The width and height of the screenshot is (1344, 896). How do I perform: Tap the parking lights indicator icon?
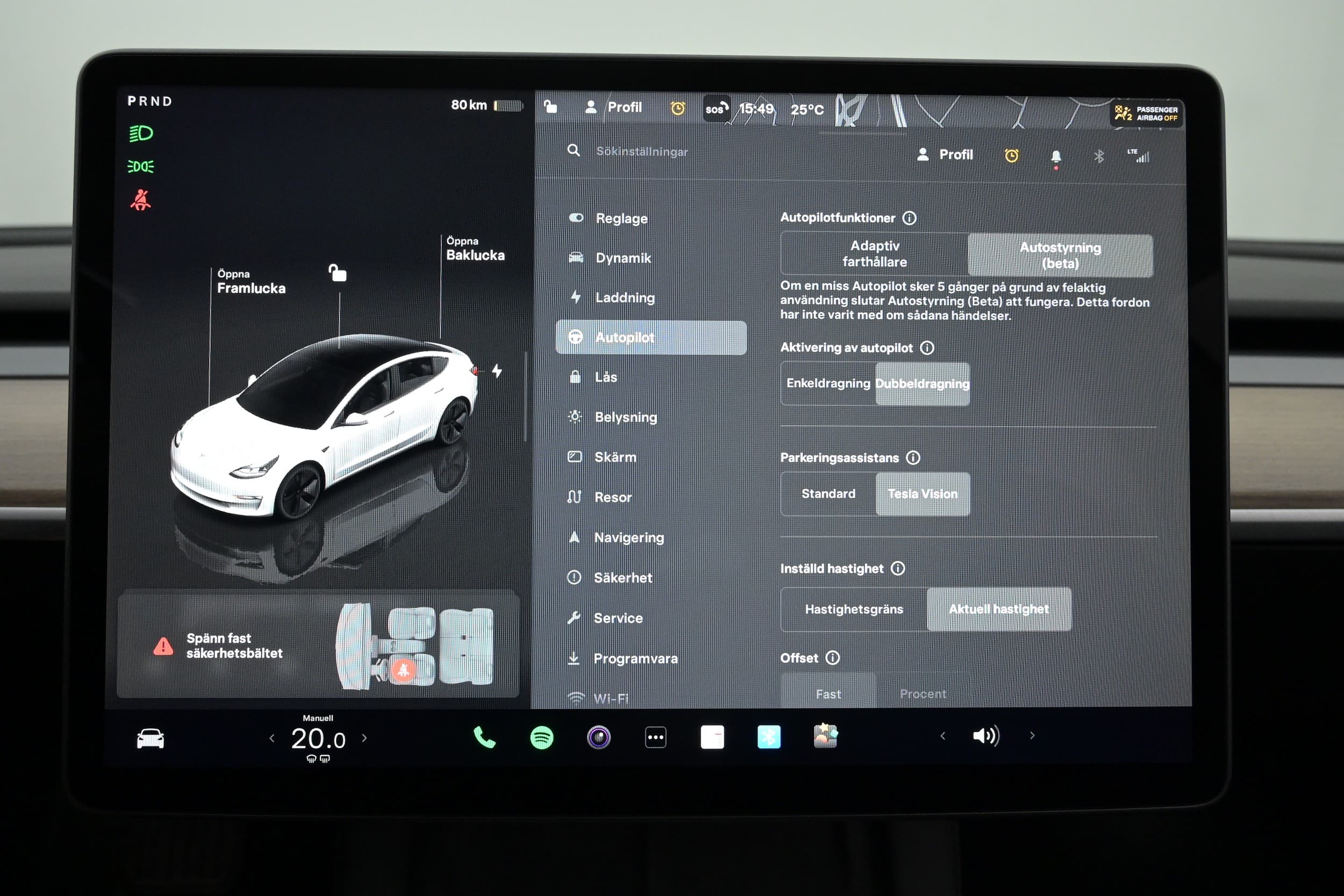point(140,166)
